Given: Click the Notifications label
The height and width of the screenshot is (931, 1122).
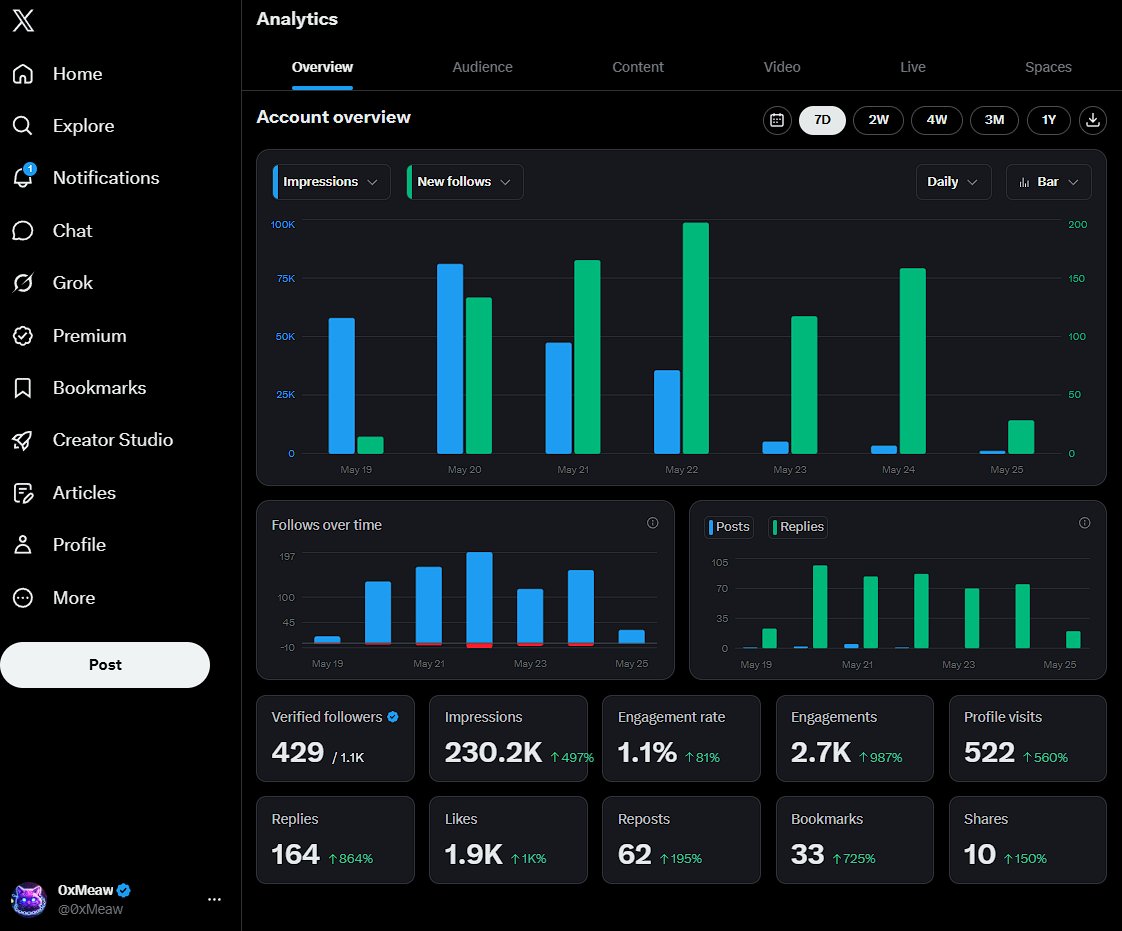Looking at the screenshot, I should pyautogui.click(x=106, y=178).
